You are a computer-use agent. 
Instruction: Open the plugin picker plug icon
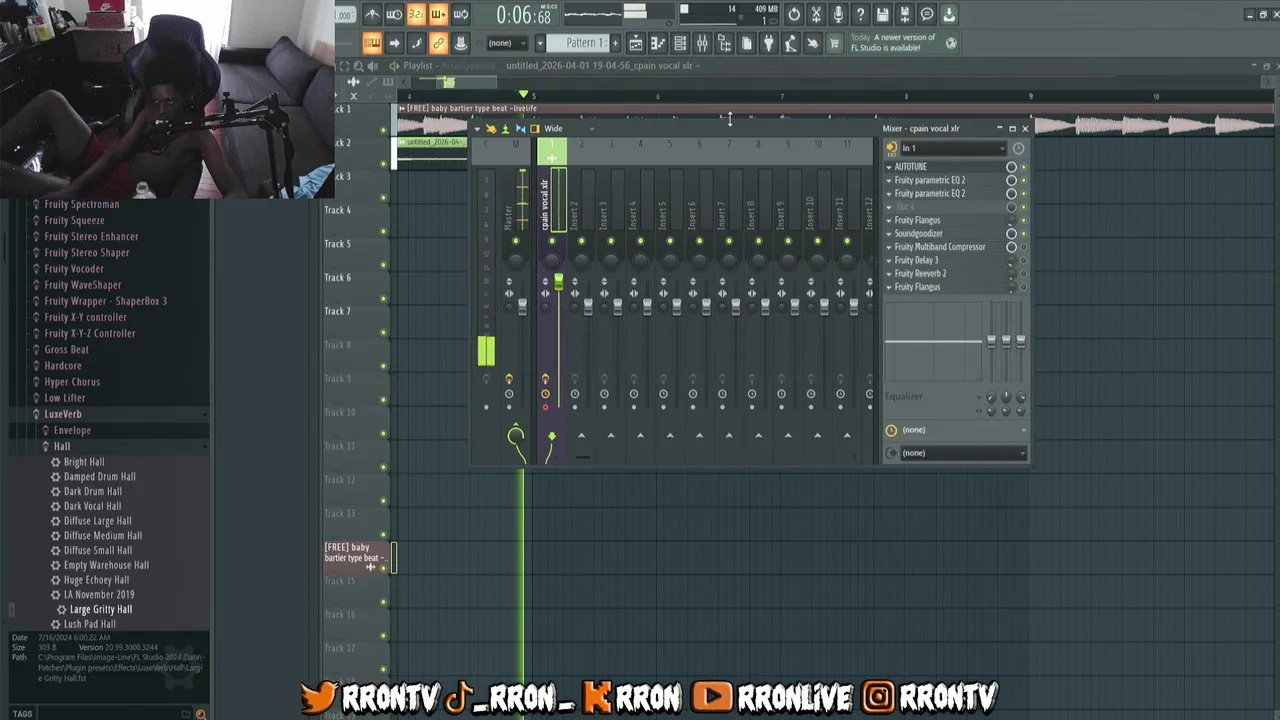click(x=768, y=43)
